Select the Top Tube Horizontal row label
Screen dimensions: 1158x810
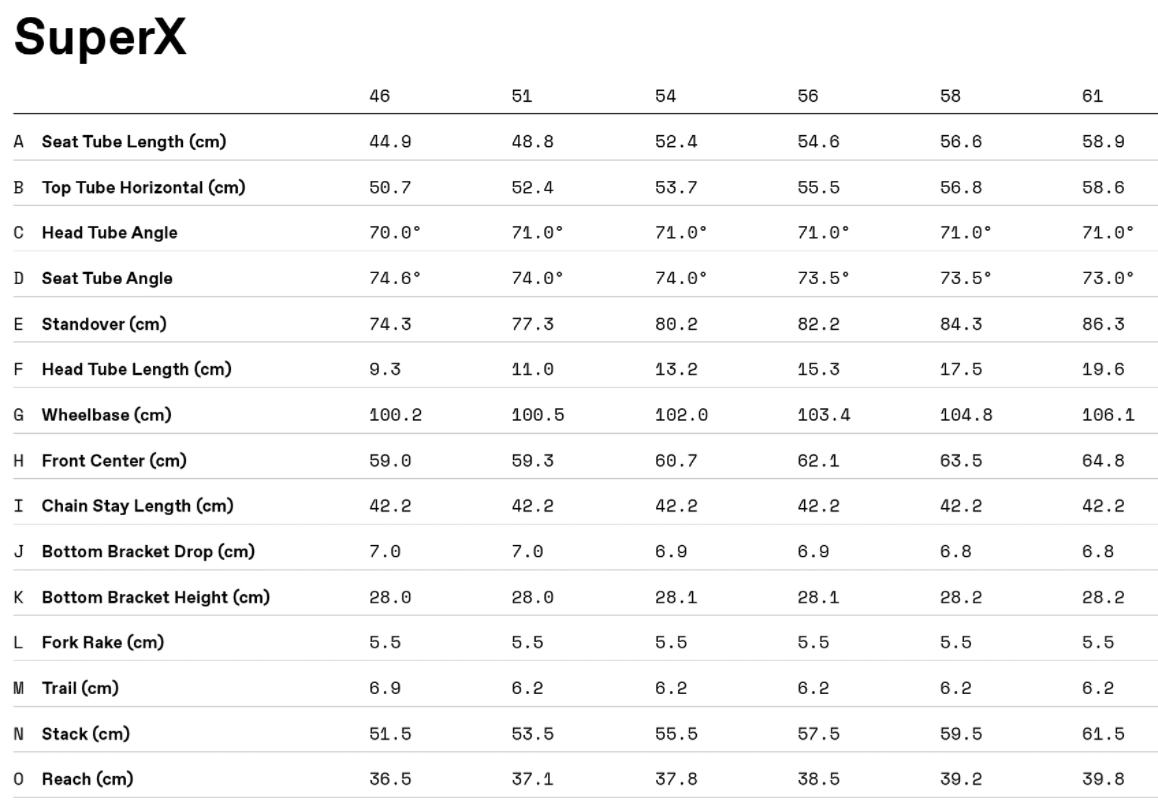(x=143, y=187)
